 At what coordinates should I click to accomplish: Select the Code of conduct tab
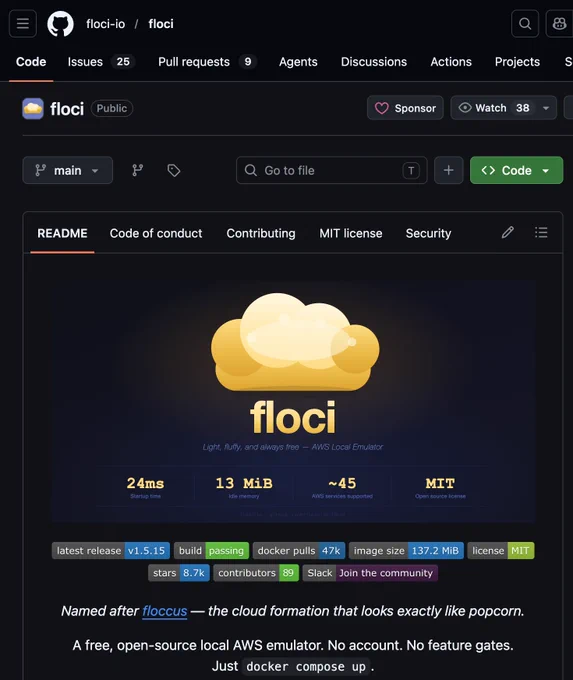coord(156,233)
